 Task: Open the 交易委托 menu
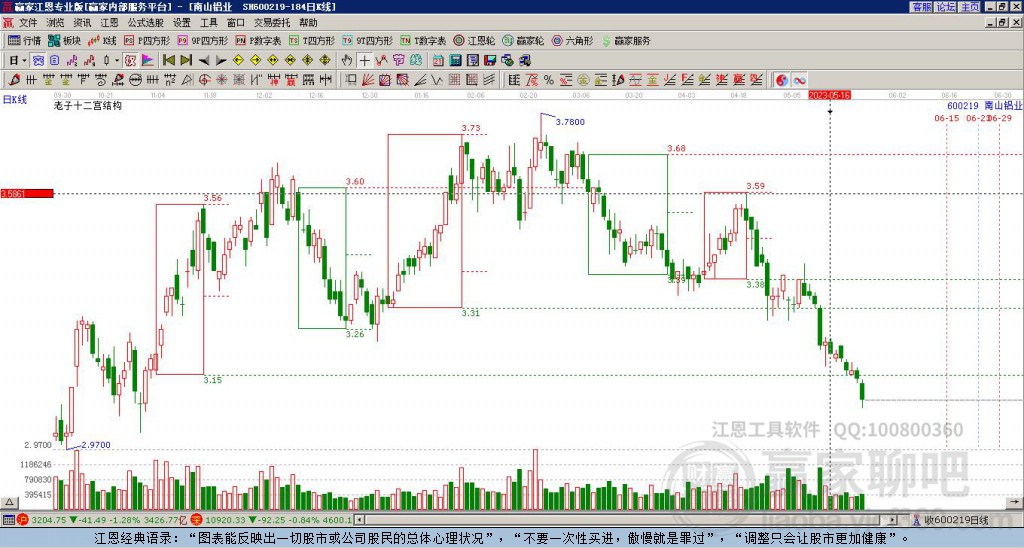click(272, 23)
